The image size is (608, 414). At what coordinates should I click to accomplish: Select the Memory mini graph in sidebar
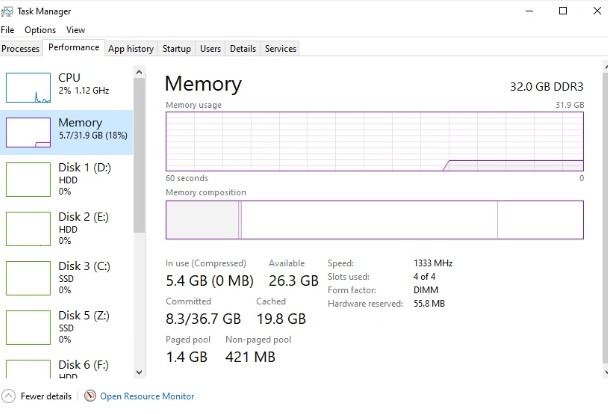coord(28,133)
